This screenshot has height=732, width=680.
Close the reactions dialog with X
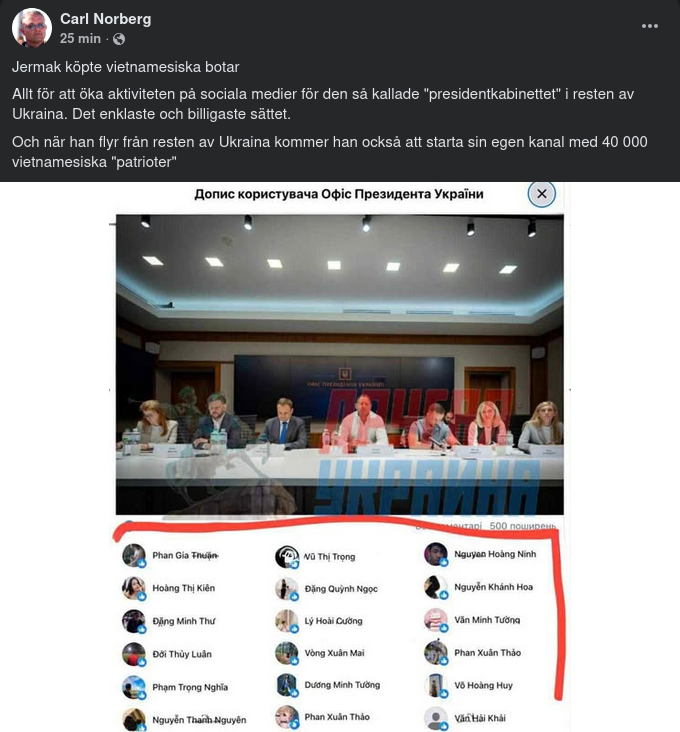[541, 193]
